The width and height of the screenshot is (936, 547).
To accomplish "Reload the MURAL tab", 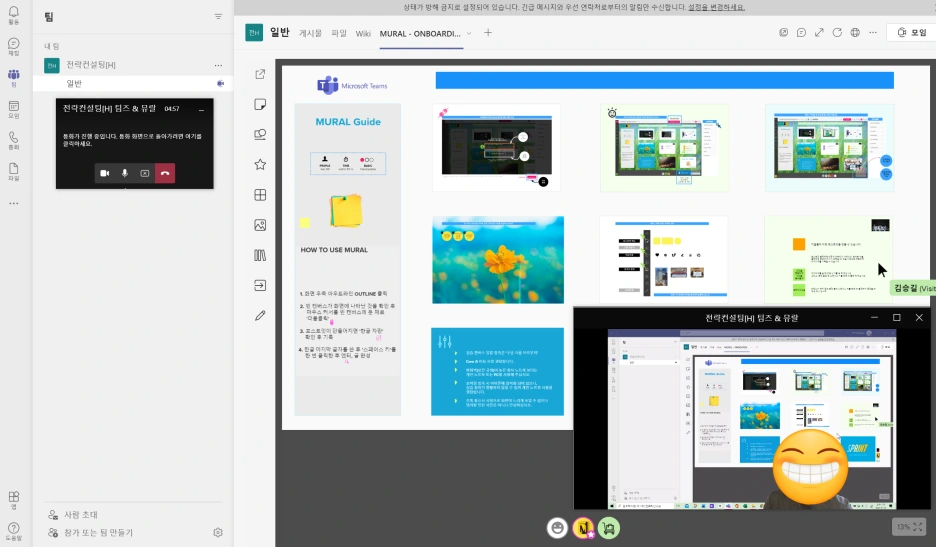I will 837,33.
